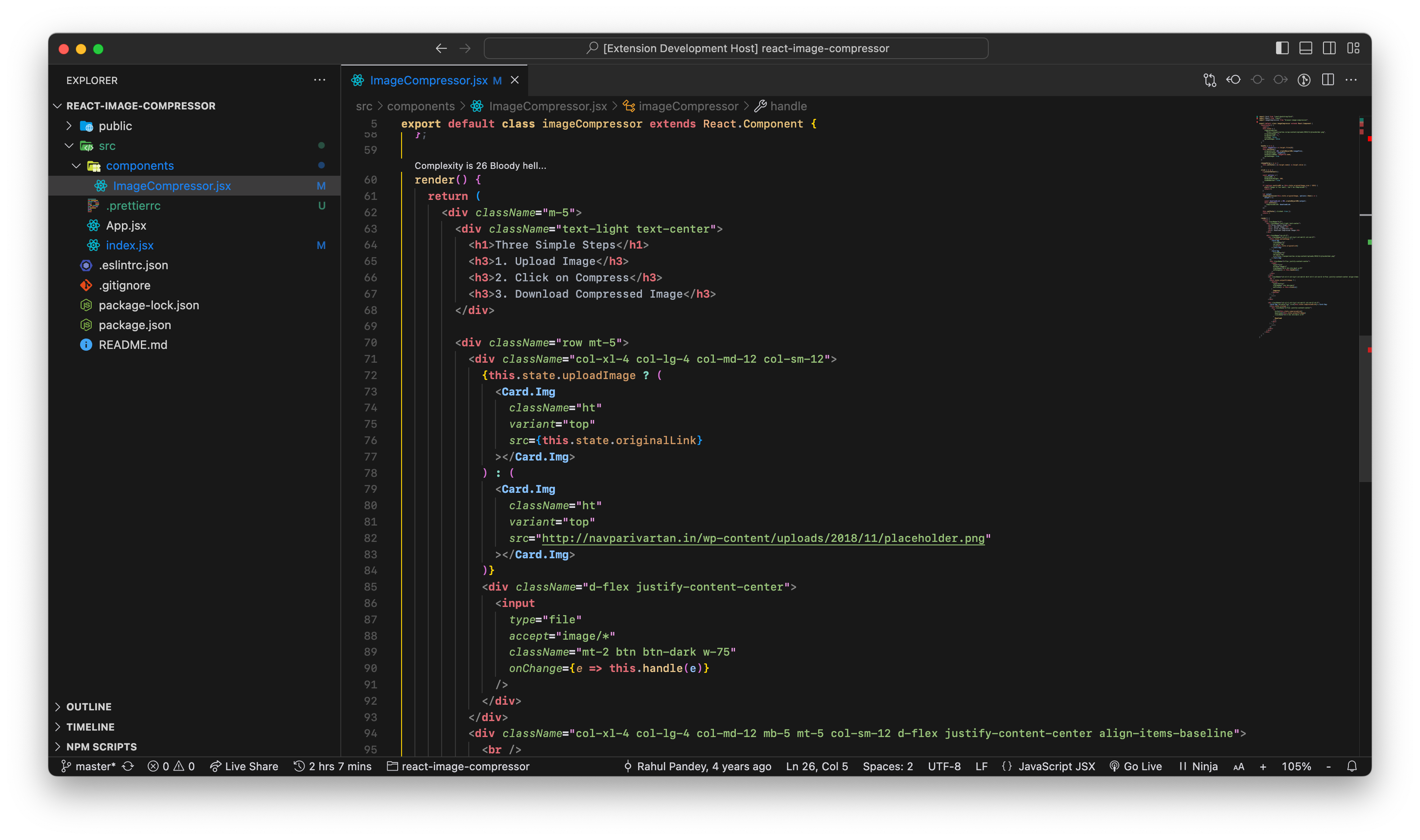The width and height of the screenshot is (1420, 840).
Task: Click the next change circle icon
Action: click(1280, 81)
